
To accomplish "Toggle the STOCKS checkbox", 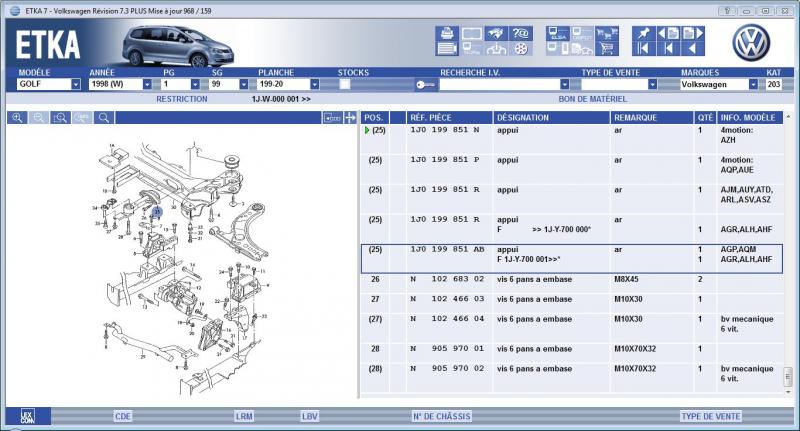I will coord(345,85).
